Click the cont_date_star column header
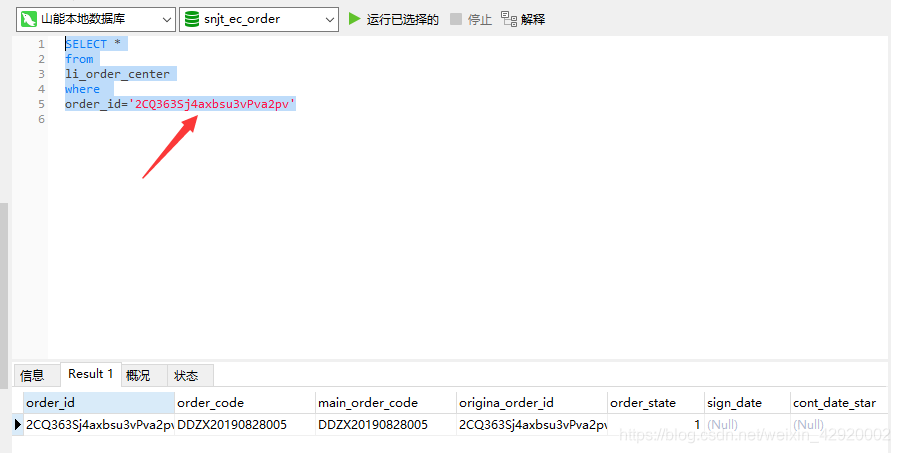Screen dimensions: 900x453 point(839,402)
